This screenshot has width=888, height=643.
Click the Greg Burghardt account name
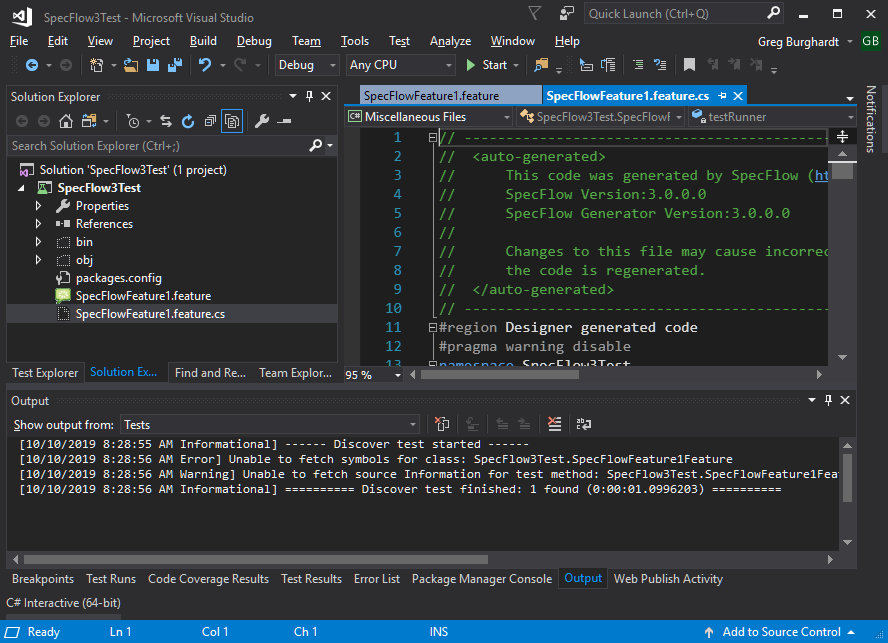tap(798, 42)
